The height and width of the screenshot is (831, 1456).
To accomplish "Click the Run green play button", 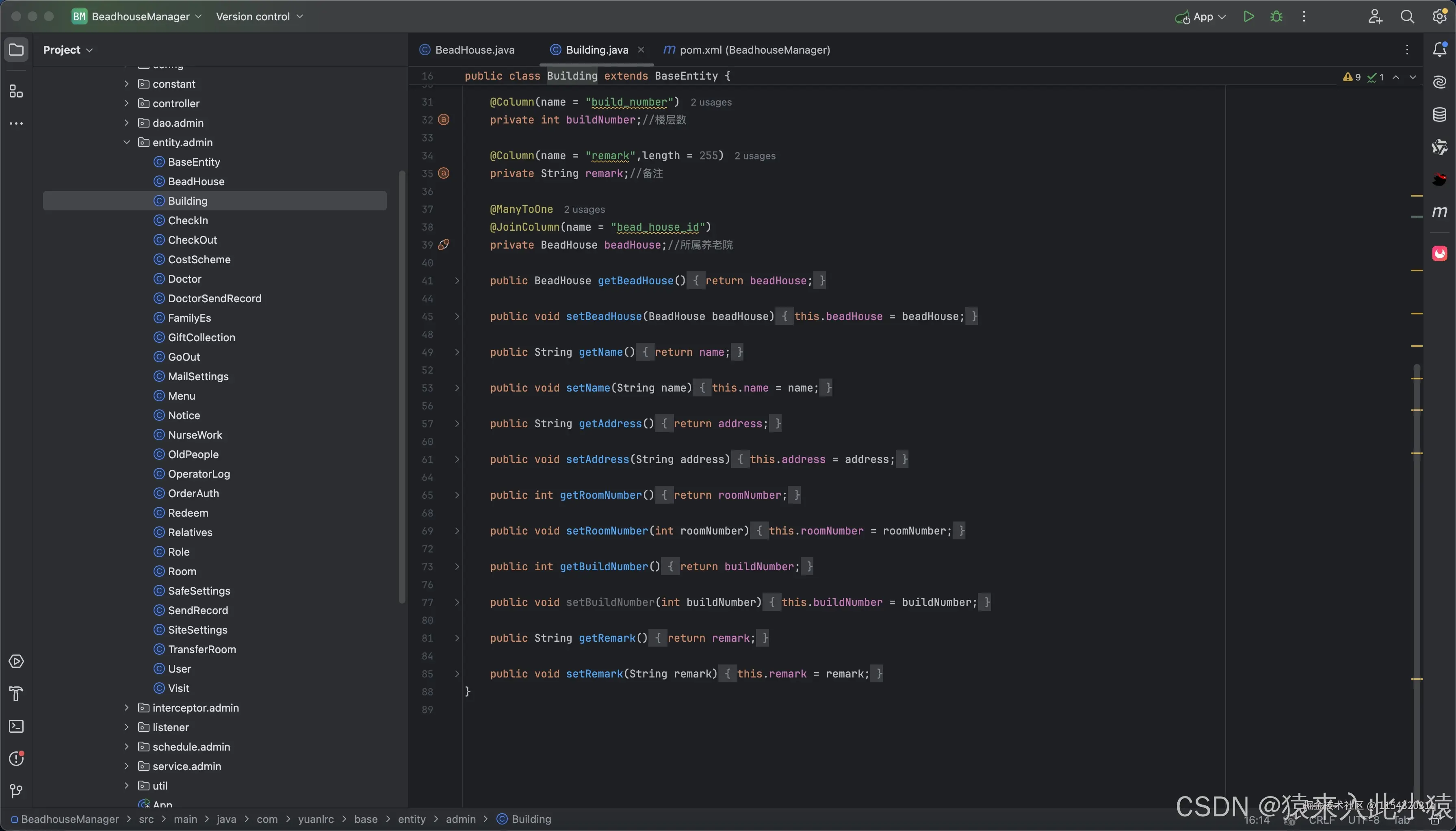I will coord(1248,17).
